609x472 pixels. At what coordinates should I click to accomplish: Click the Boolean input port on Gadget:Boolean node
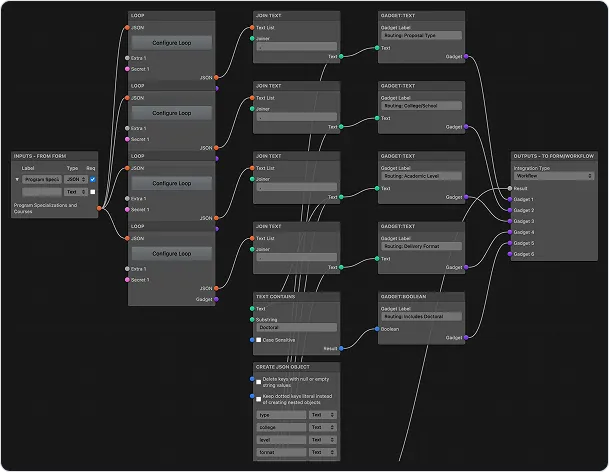(x=377, y=329)
